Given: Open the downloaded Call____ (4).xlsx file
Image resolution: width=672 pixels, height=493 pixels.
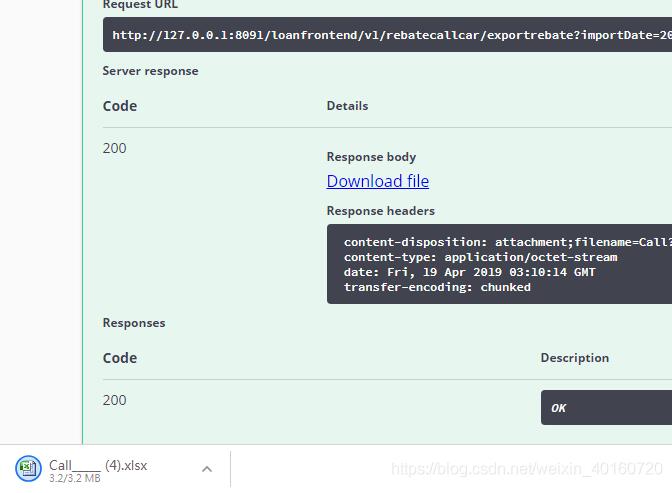Looking at the screenshot, I should tap(98, 465).
